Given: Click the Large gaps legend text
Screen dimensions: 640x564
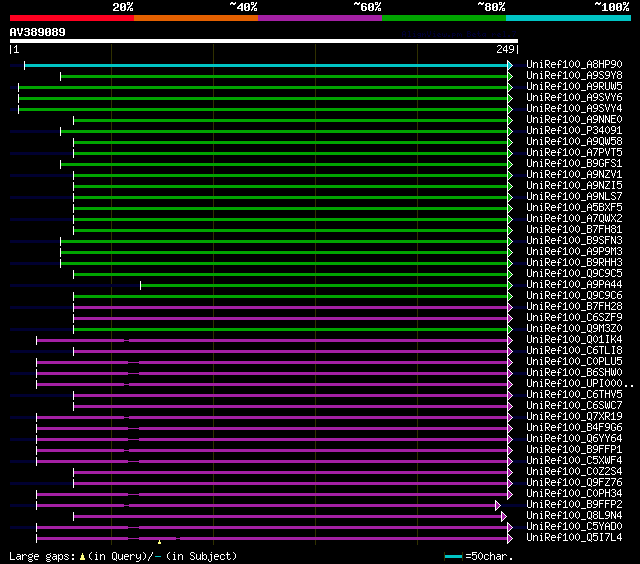Looking at the screenshot, I should pyautogui.click(x=123, y=557).
